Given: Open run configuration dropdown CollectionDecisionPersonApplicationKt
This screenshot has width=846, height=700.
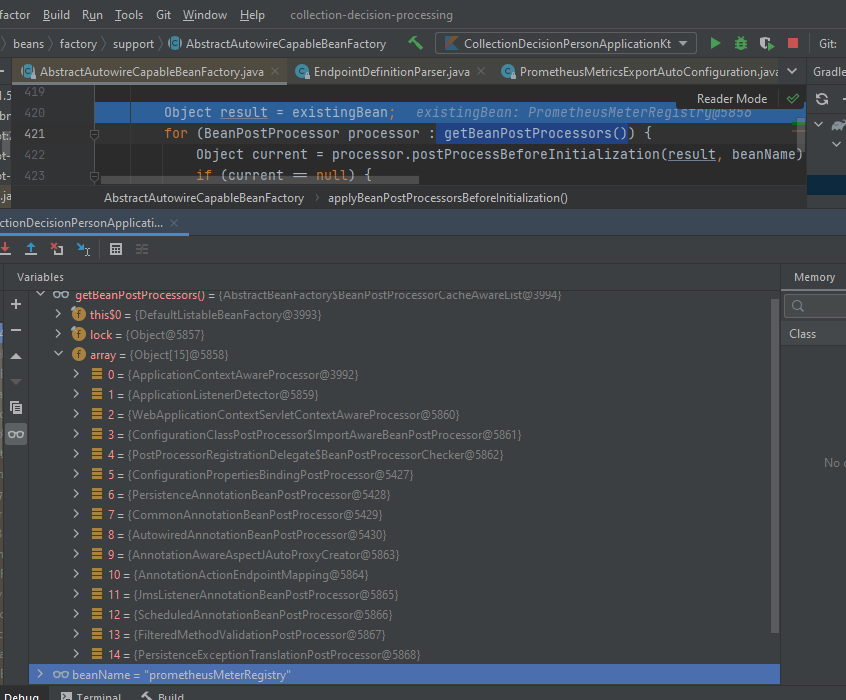Looking at the screenshot, I should [565, 43].
